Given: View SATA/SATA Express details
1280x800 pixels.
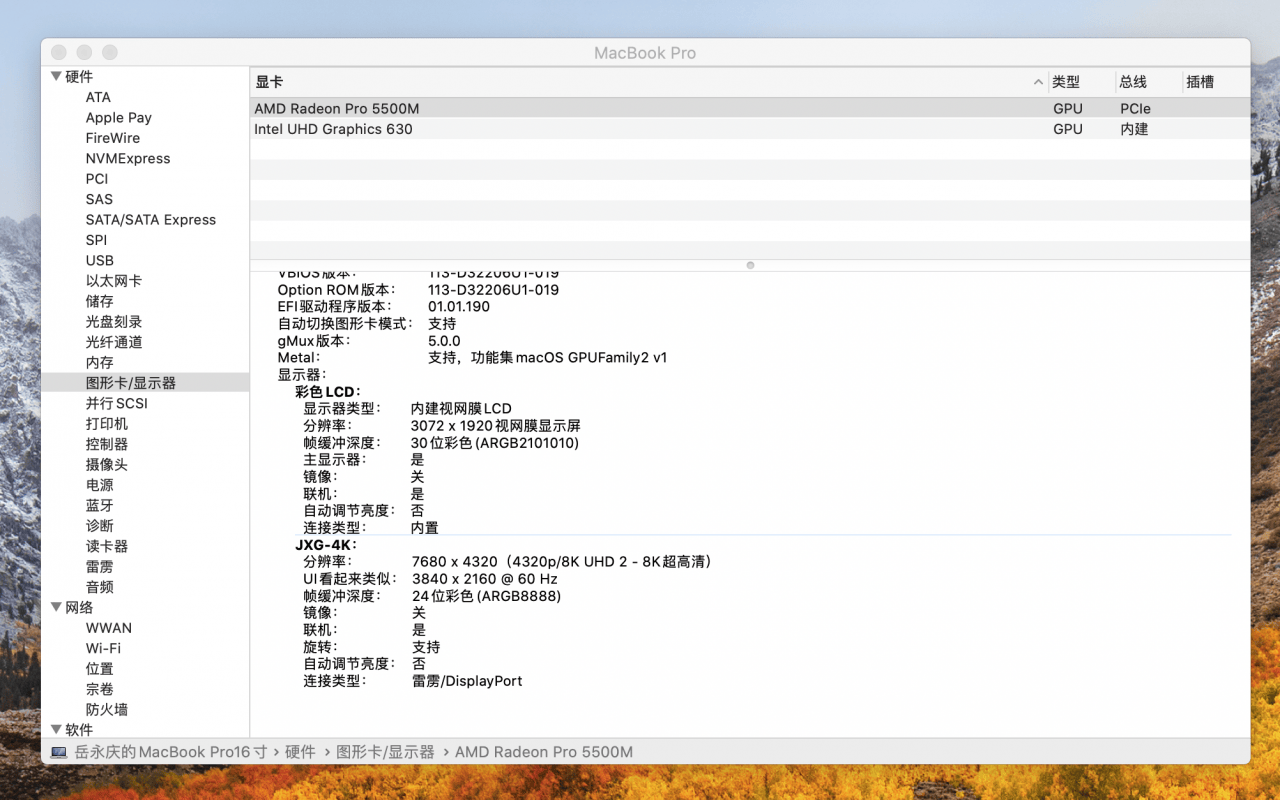Looking at the screenshot, I should (151, 220).
